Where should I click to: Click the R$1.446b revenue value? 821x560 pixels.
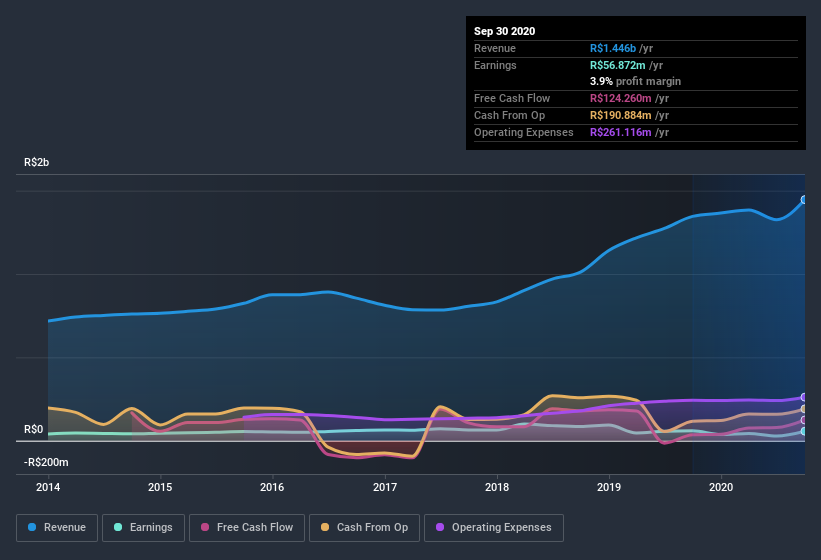613,48
